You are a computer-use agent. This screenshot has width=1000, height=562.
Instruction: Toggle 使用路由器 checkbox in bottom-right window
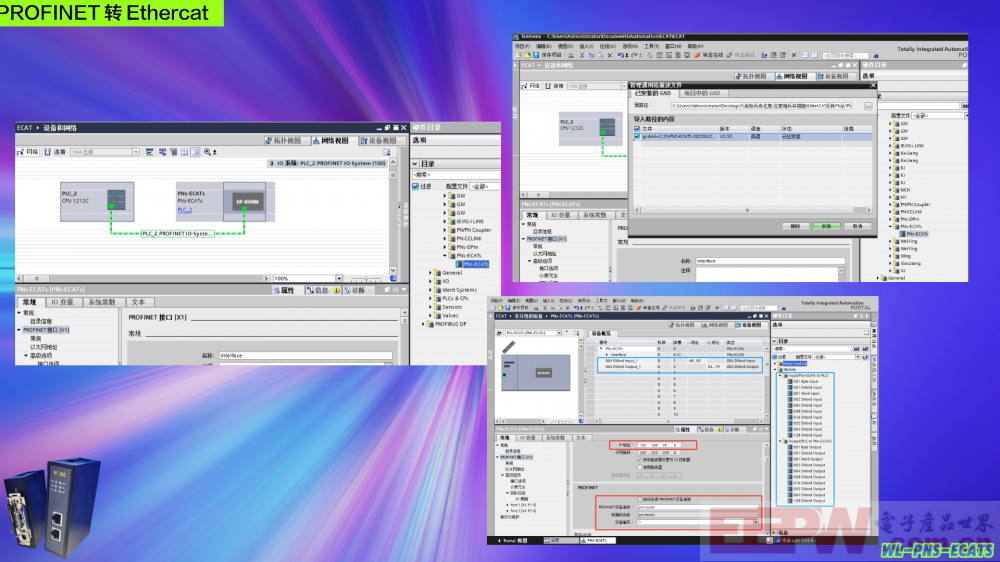[x=640, y=467]
